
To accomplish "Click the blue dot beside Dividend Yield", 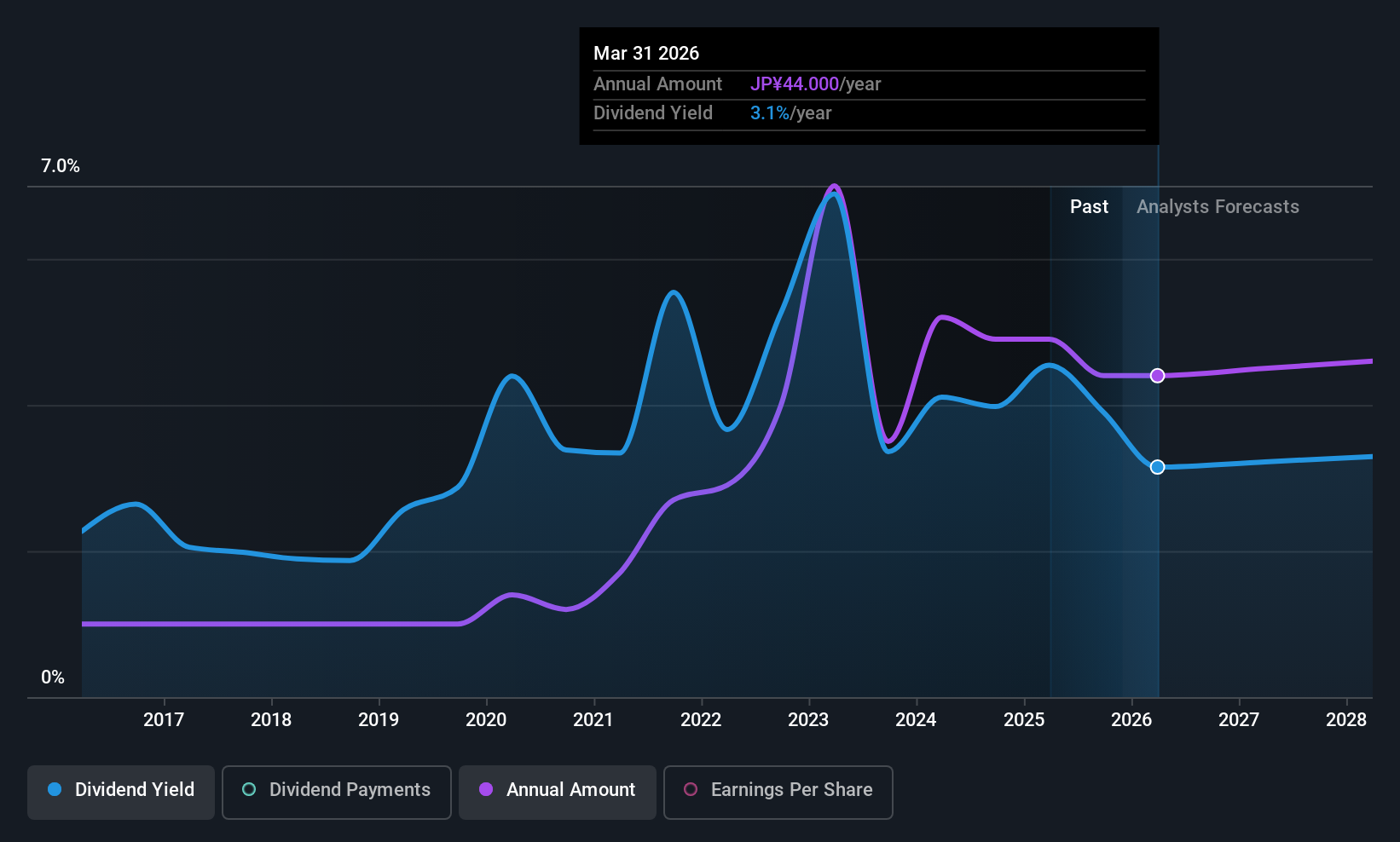I will pyautogui.click(x=55, y=790).
